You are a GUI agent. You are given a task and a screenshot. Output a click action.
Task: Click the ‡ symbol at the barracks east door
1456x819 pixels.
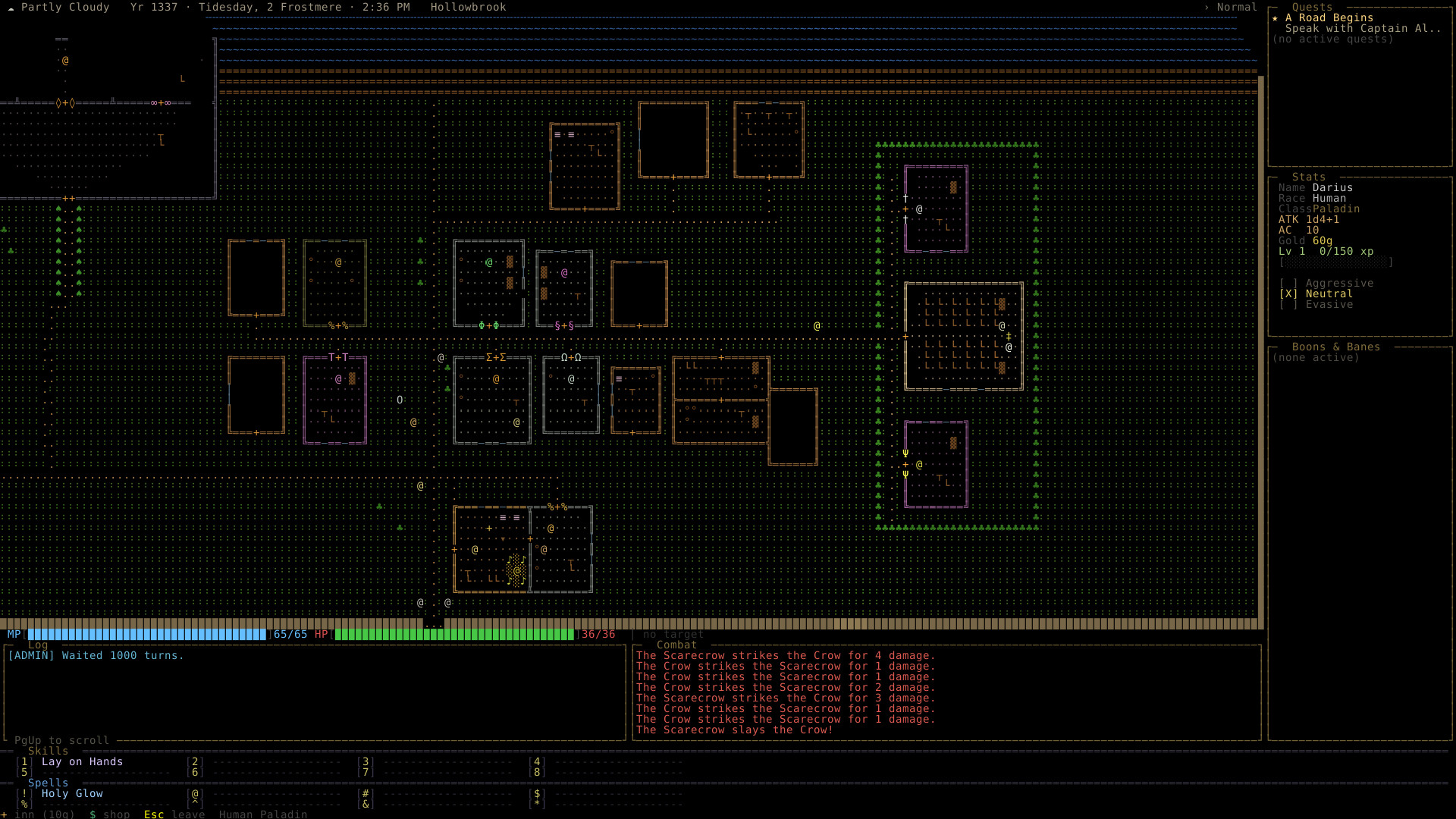[x=1009, y=337]
